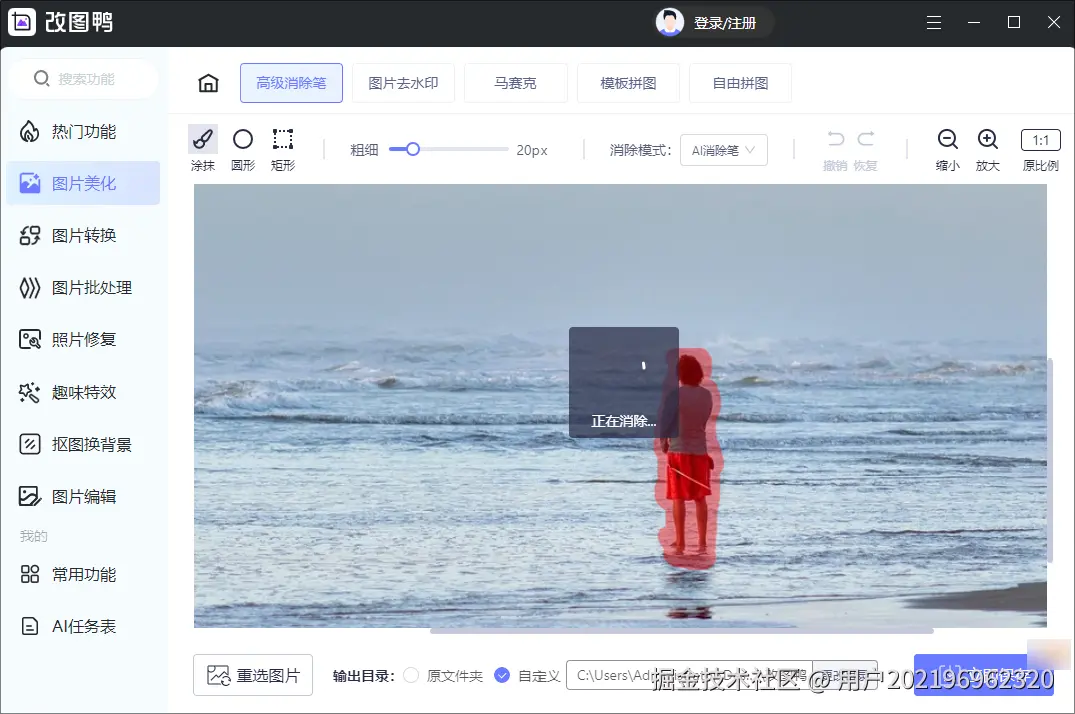Zoom out with the 缩小 icon
This screenshot has width=1075, height=714.
pyautogui.click(x=947, y=139)
